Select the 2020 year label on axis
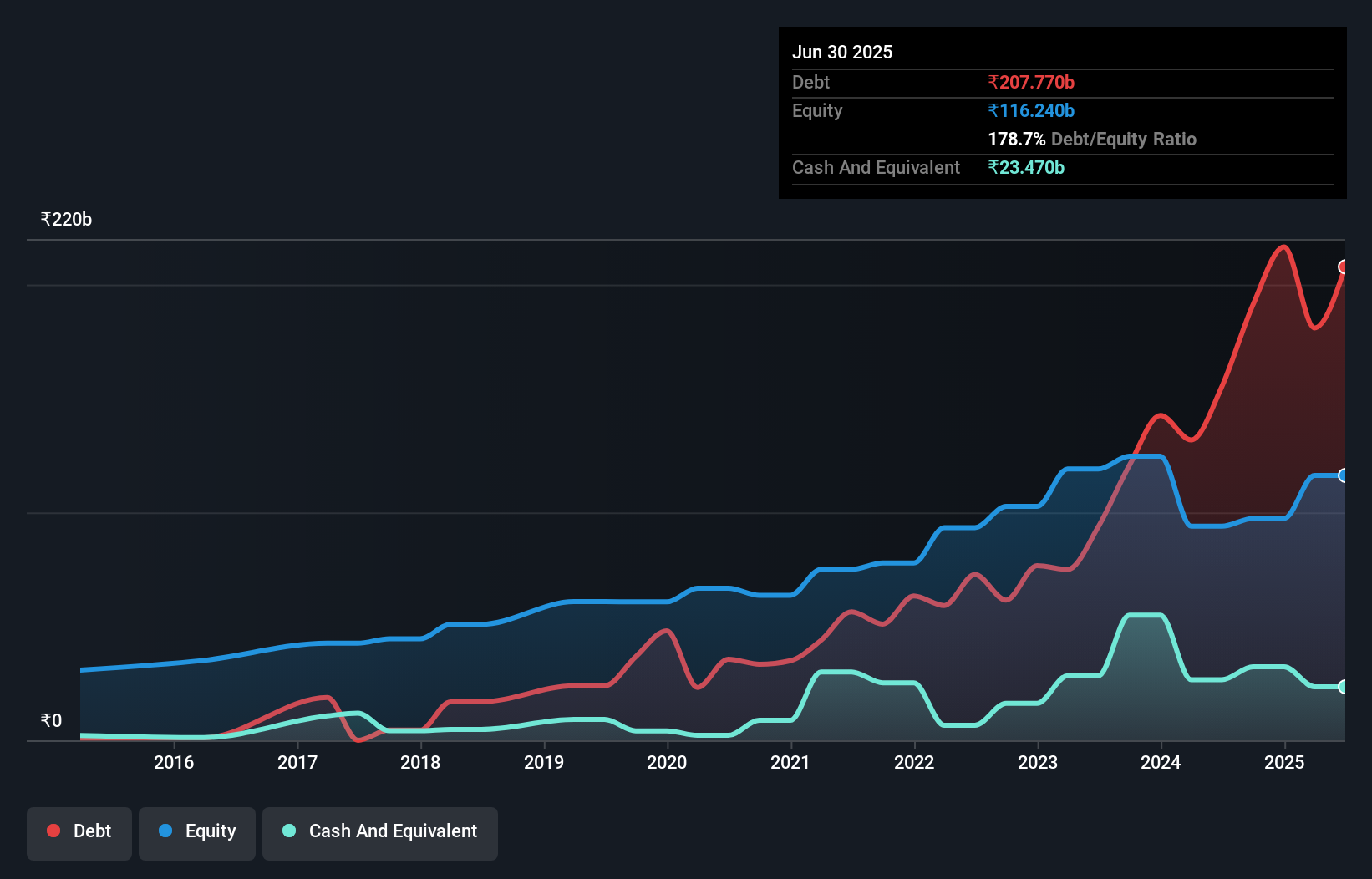Viewport: 1372px width, 879px height. 667,762
